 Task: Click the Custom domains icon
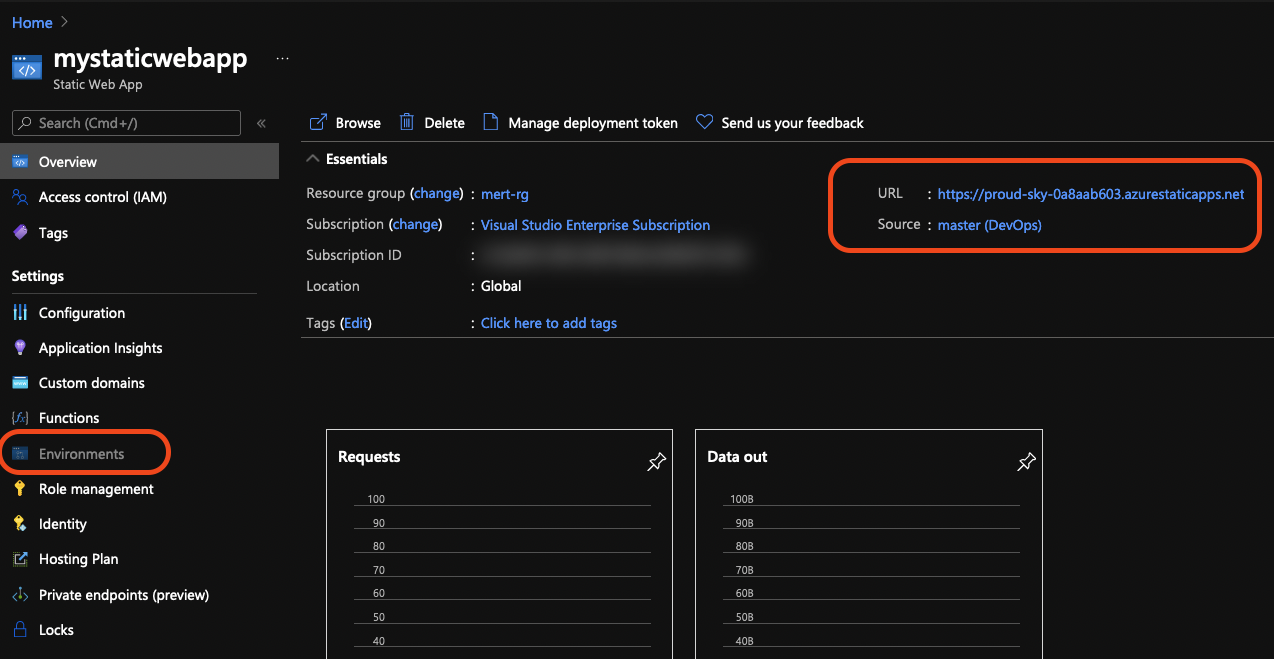(x=20, y=383)
